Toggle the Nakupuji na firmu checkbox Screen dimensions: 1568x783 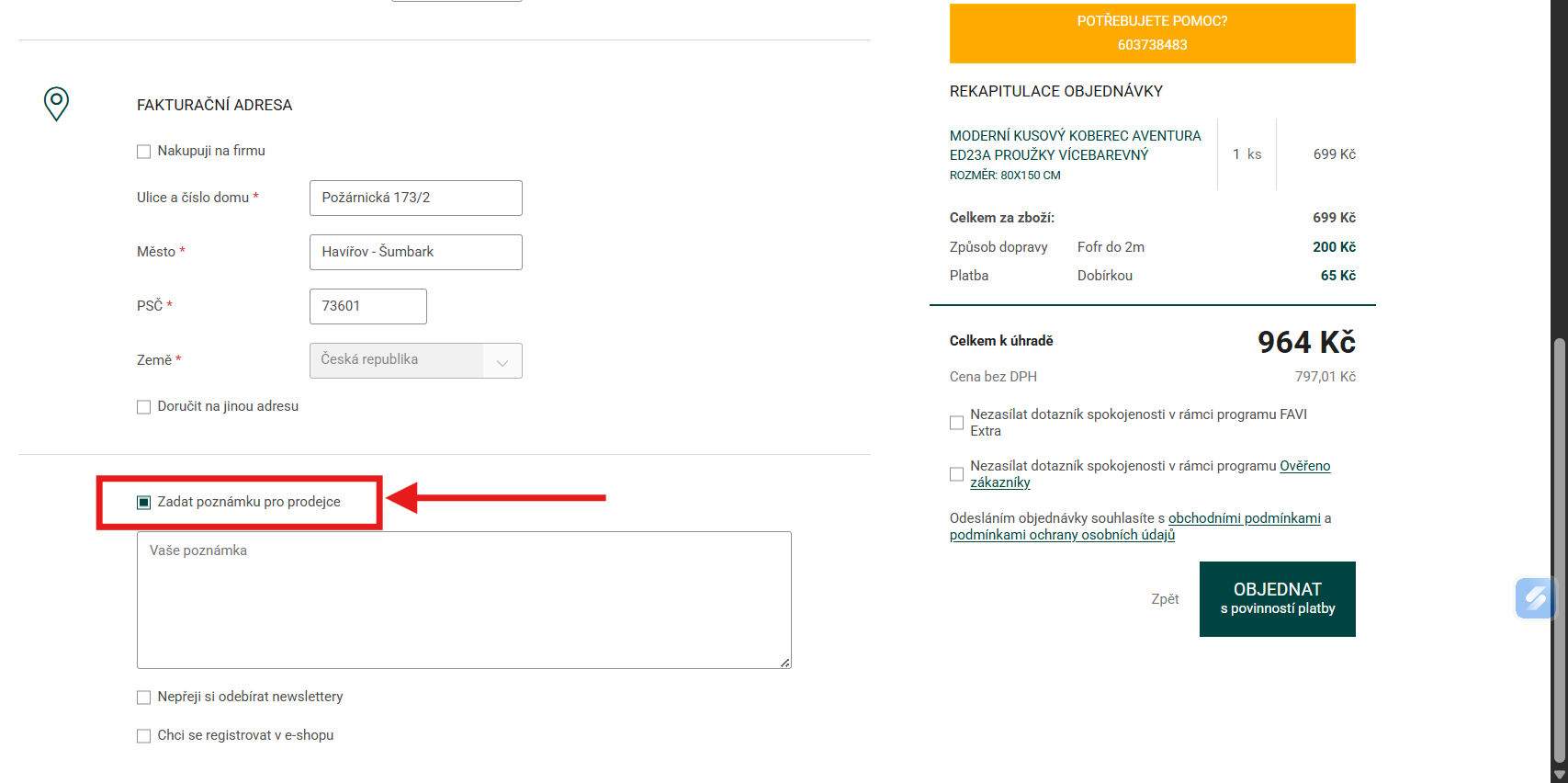click(x=144, y=152)
